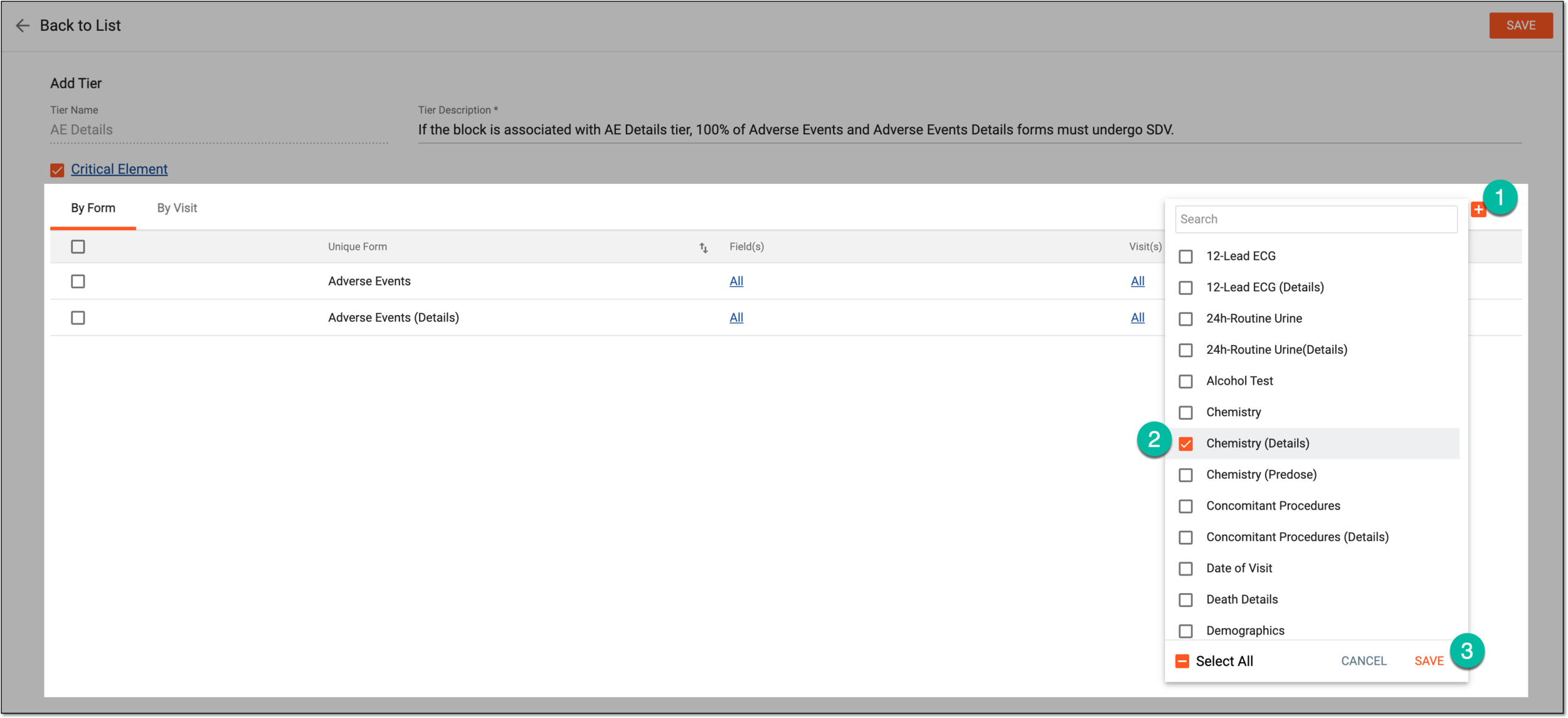Check the Alcohol Test checkbox
1568x718 pixels.
coord(1185,382)
